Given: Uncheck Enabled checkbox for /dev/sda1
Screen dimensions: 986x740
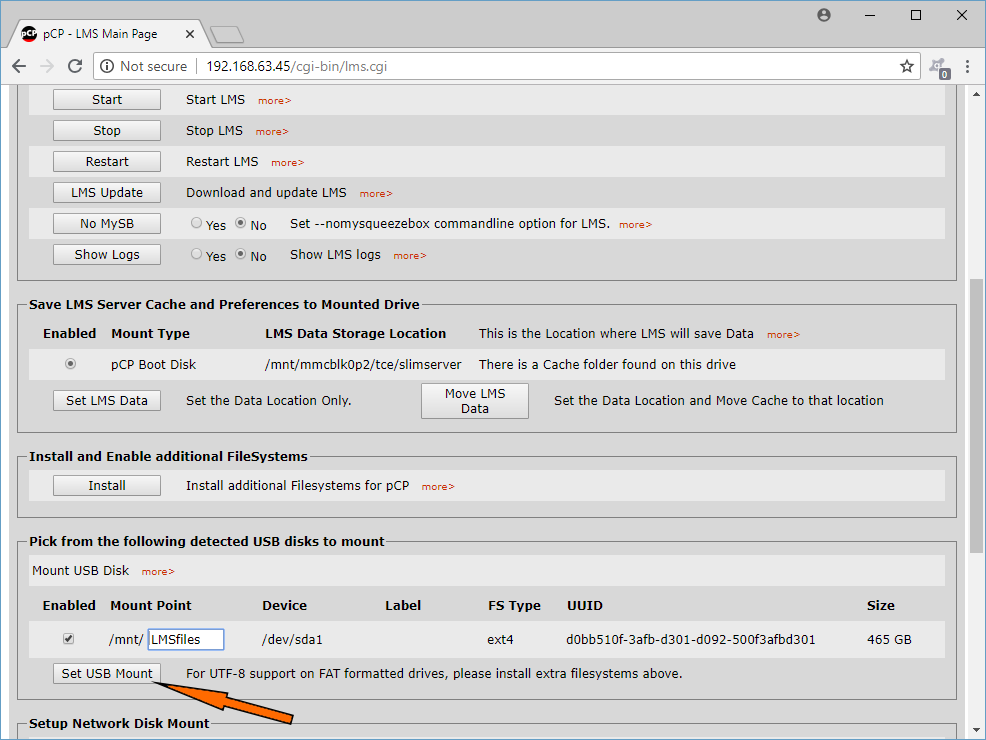Looking at the screenshot, I should pos(69,639).
